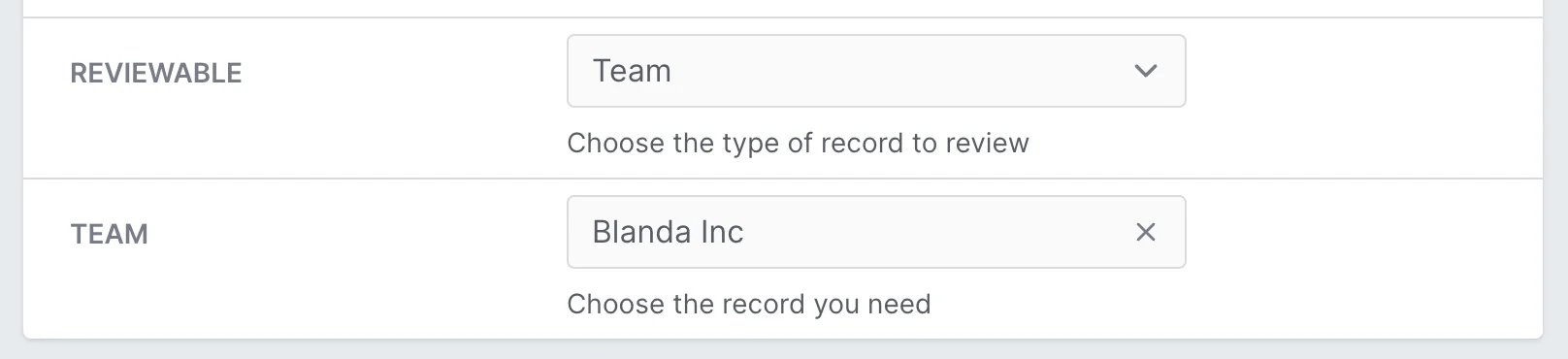Open the Reviewable type select box

click(x=876, y=71)
